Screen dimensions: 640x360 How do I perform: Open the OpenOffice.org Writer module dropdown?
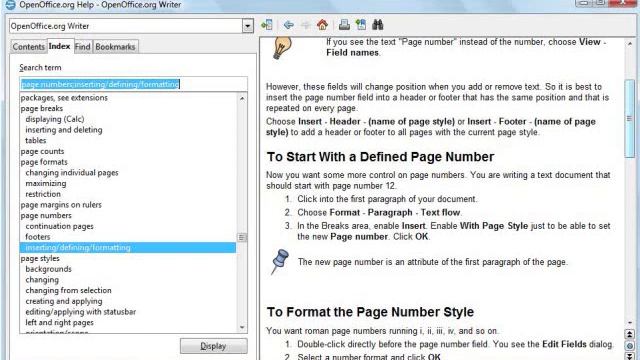[x=247, y=26]
